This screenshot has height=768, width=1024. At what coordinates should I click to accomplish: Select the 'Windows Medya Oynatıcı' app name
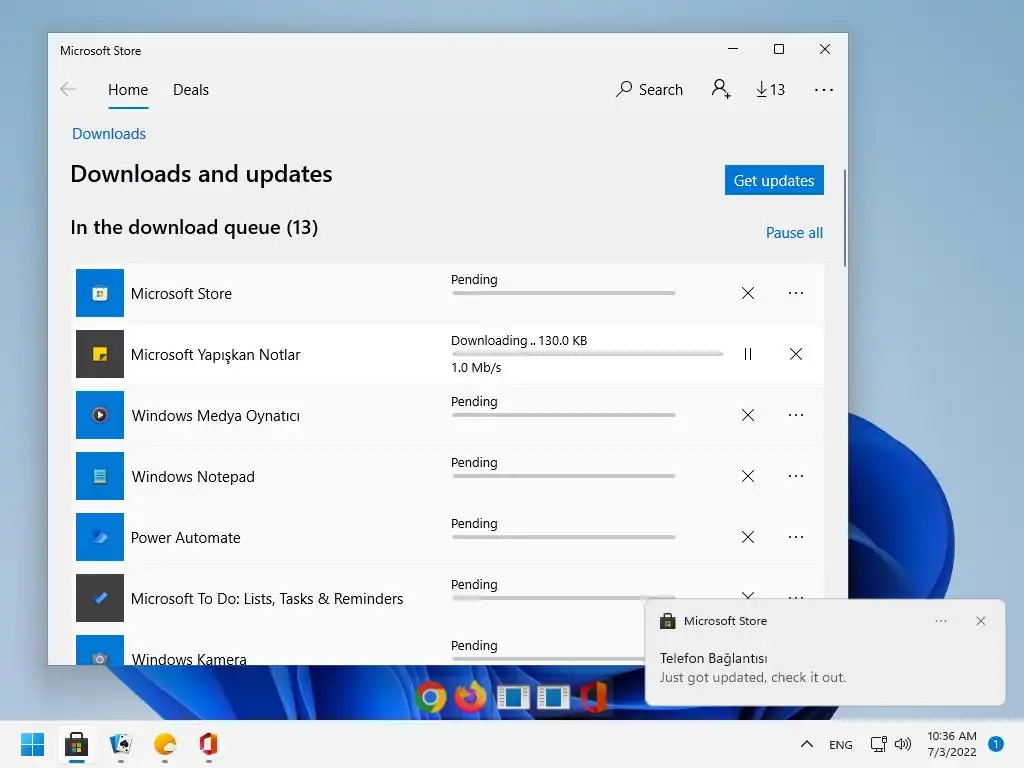click(216, 416)
